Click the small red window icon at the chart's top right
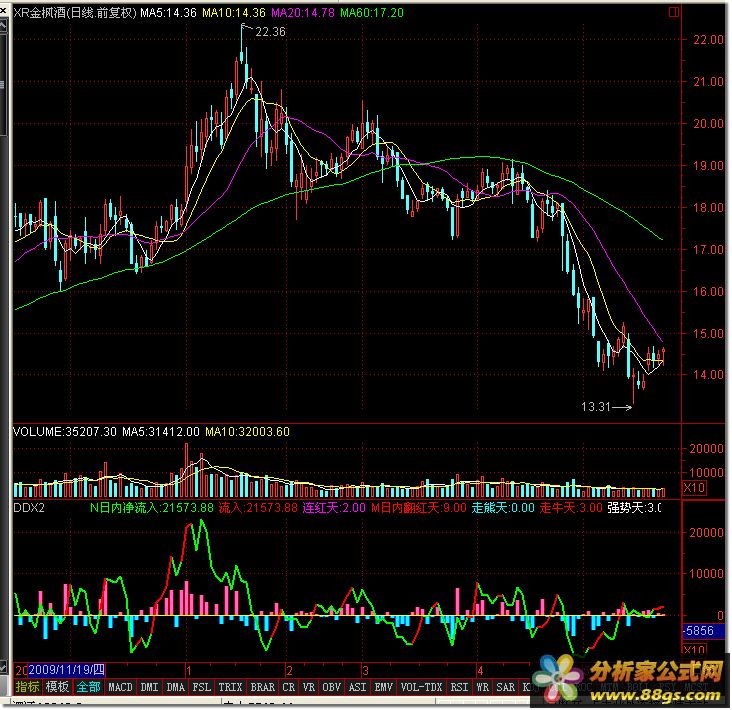This screenshot has width=732, height=710. tap(674, 12)
